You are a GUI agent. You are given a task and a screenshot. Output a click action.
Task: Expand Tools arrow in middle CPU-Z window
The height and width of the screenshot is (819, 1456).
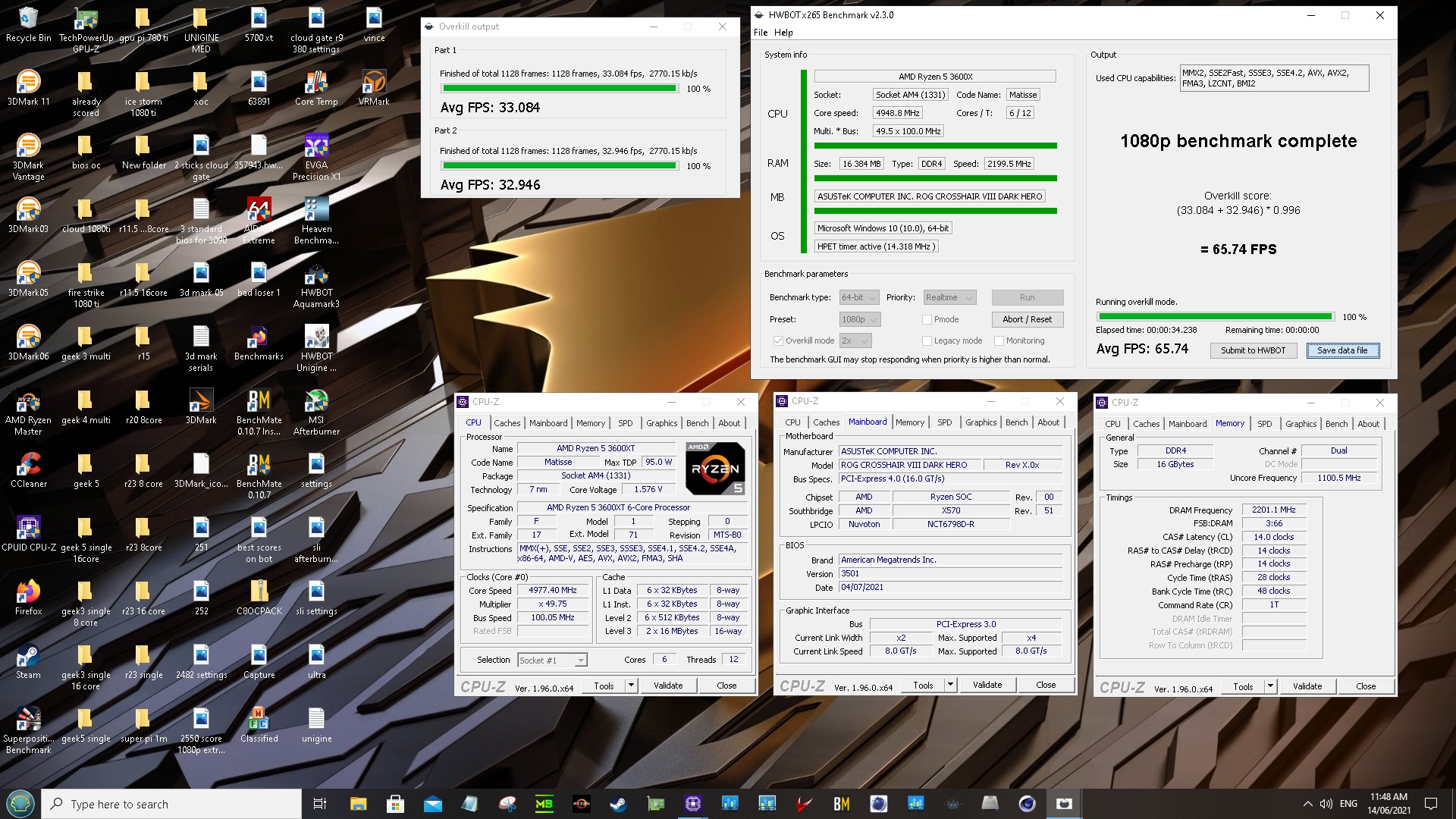pyautogui.click(x=949, y=685)
